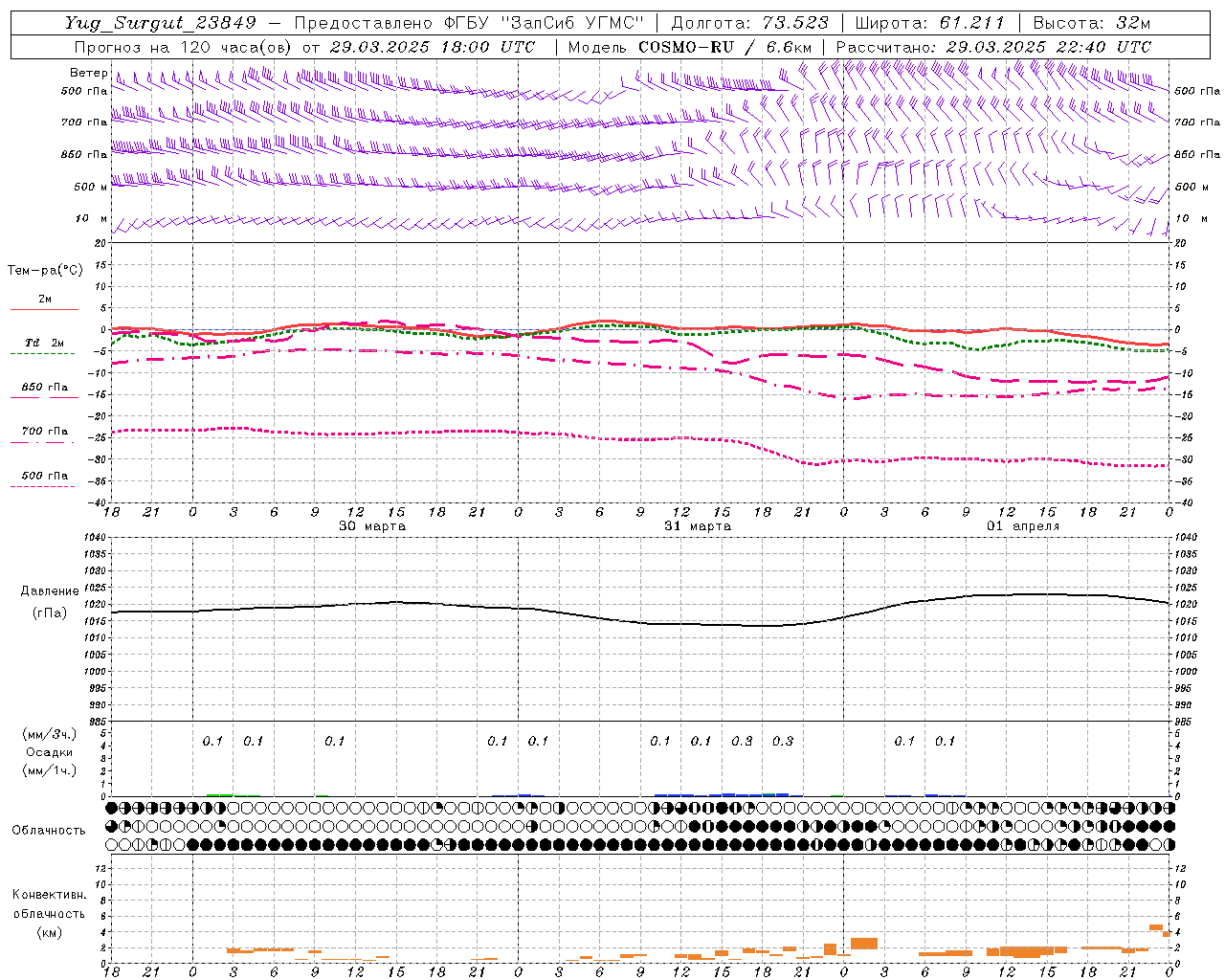Click the (км) convective height unit label
1225x980 pixels.
coord(50,932)
